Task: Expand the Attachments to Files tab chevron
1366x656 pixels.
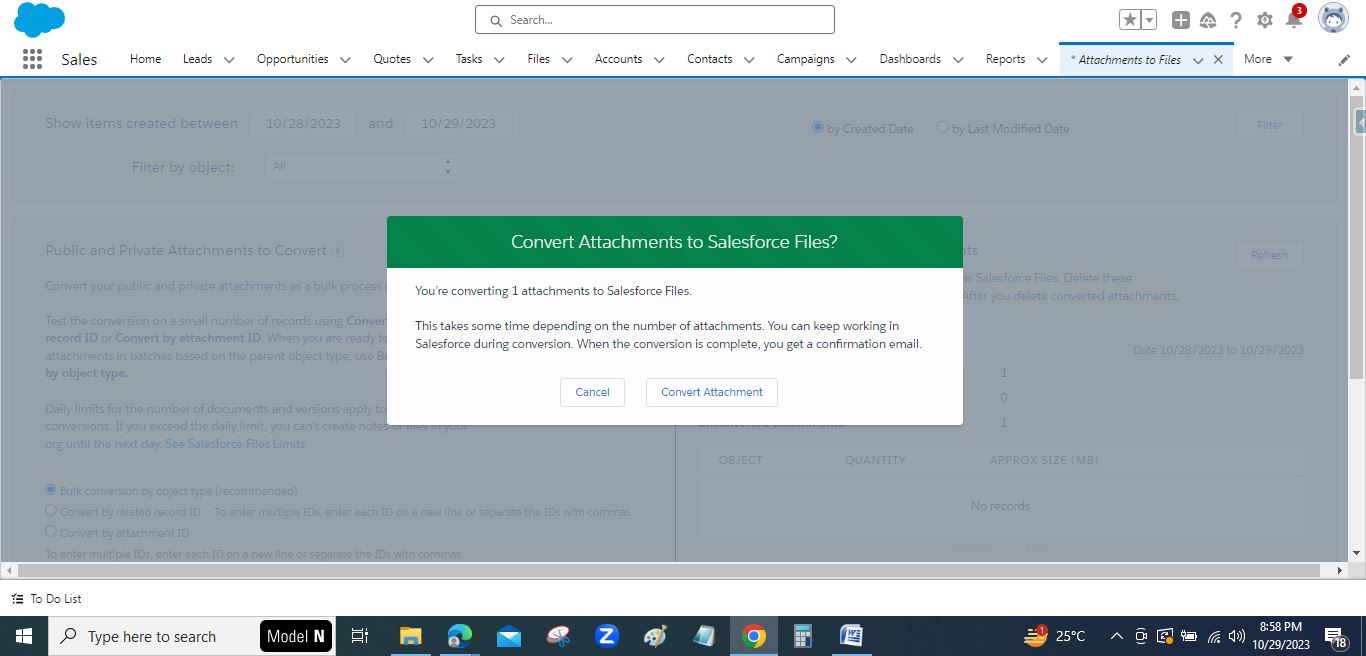Action: 1198,60
